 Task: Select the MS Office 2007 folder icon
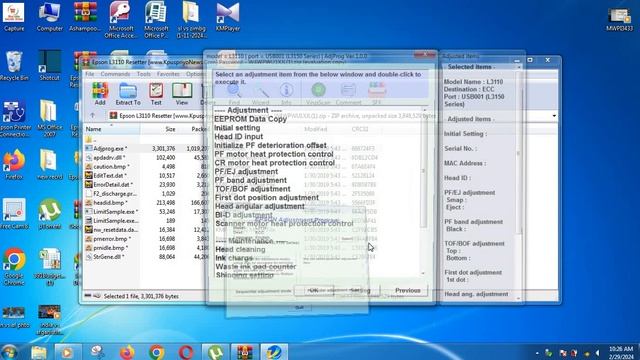(x=49, y=118)
